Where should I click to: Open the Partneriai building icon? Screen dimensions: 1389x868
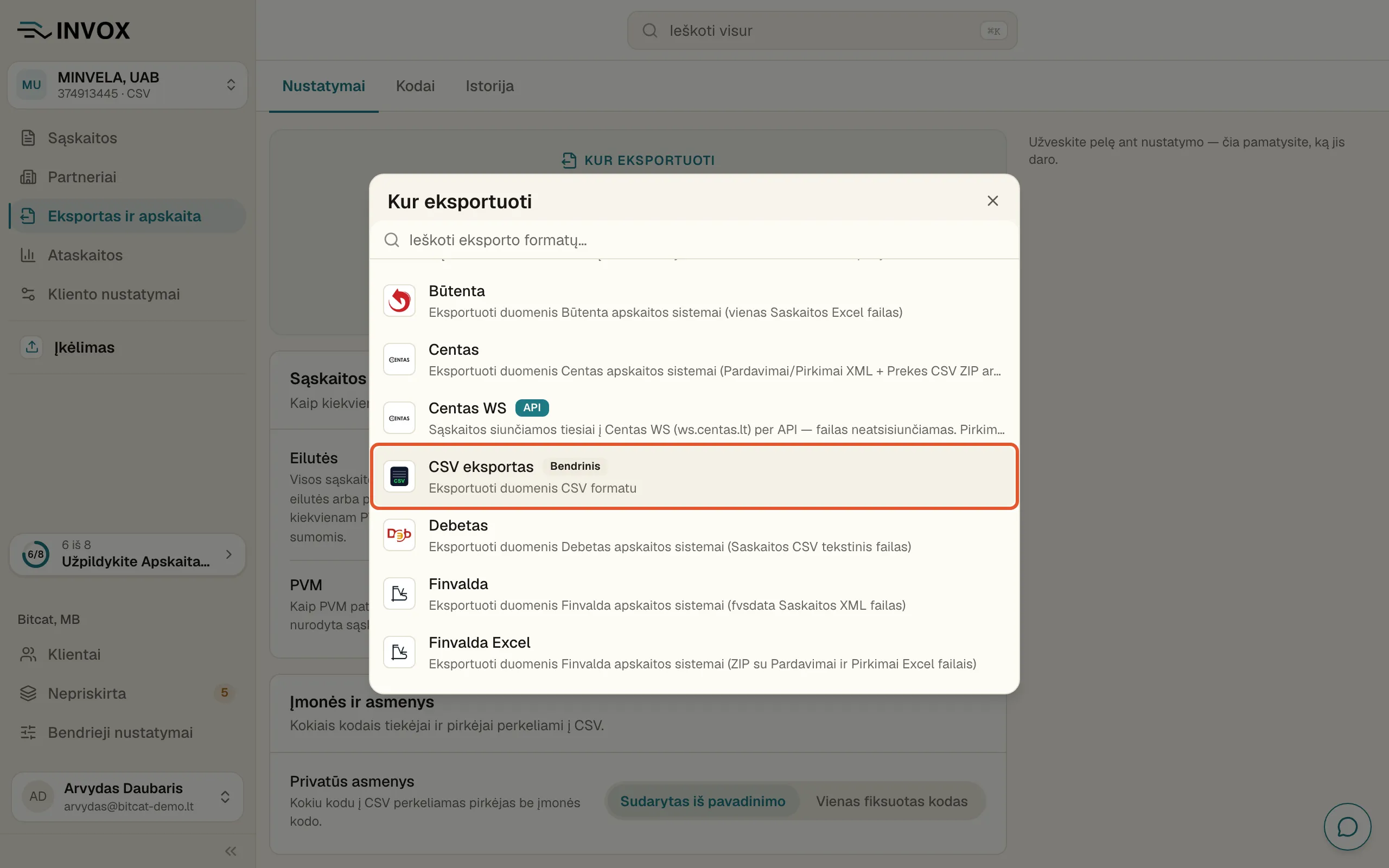(x=28, y=177)
